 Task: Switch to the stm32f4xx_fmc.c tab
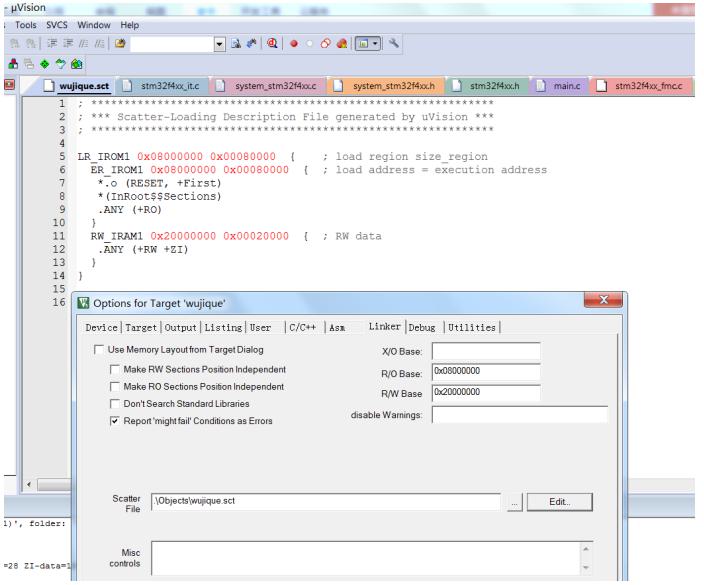pyautogui.click(x=642, y=86)
